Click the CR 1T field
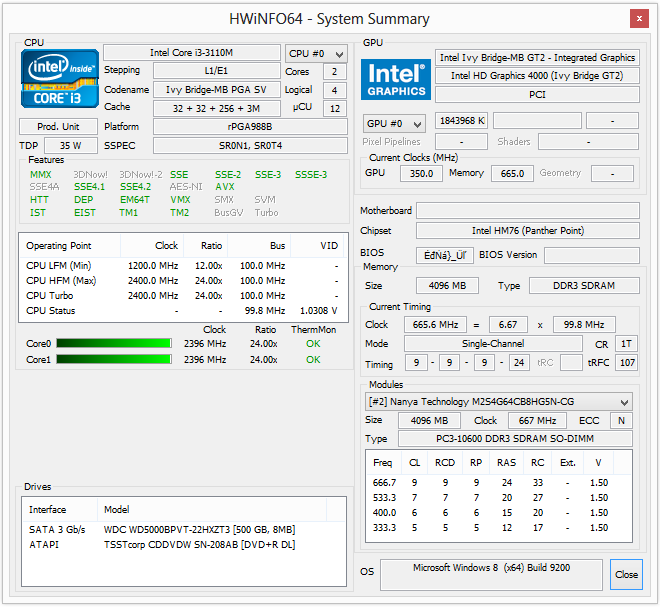 point(627,344)
